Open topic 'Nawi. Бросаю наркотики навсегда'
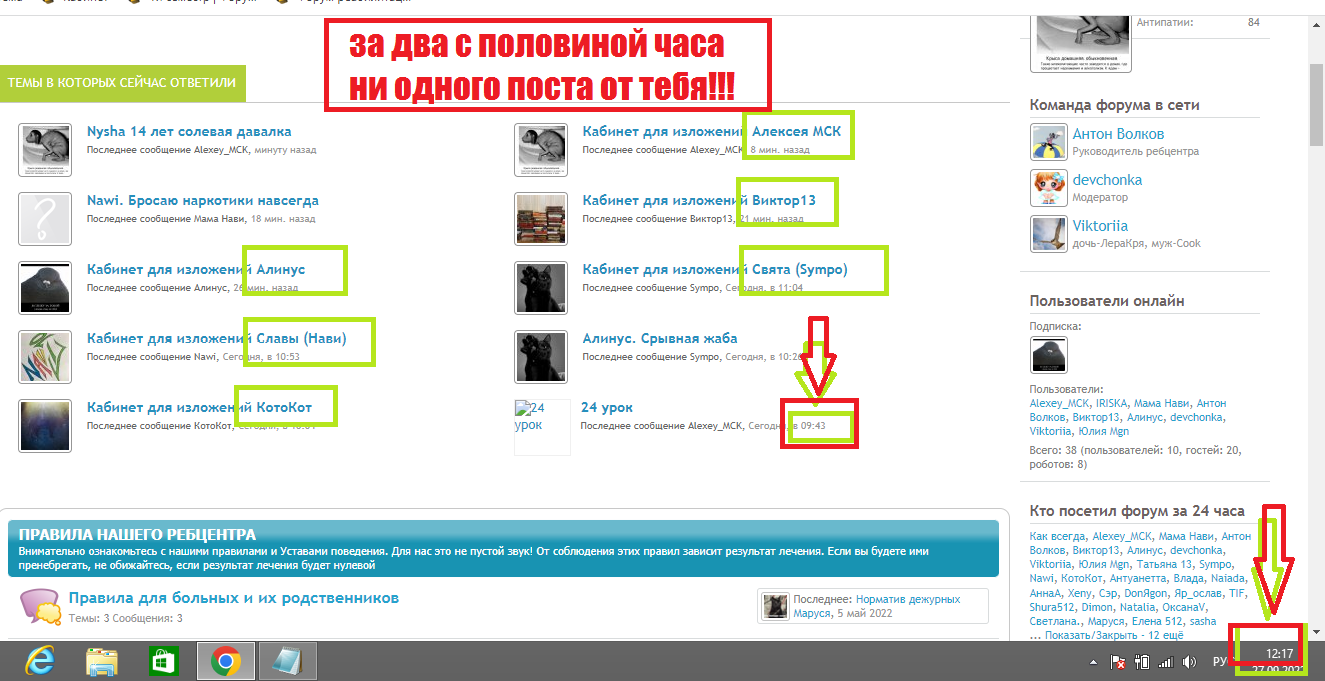 coord(202,200)
